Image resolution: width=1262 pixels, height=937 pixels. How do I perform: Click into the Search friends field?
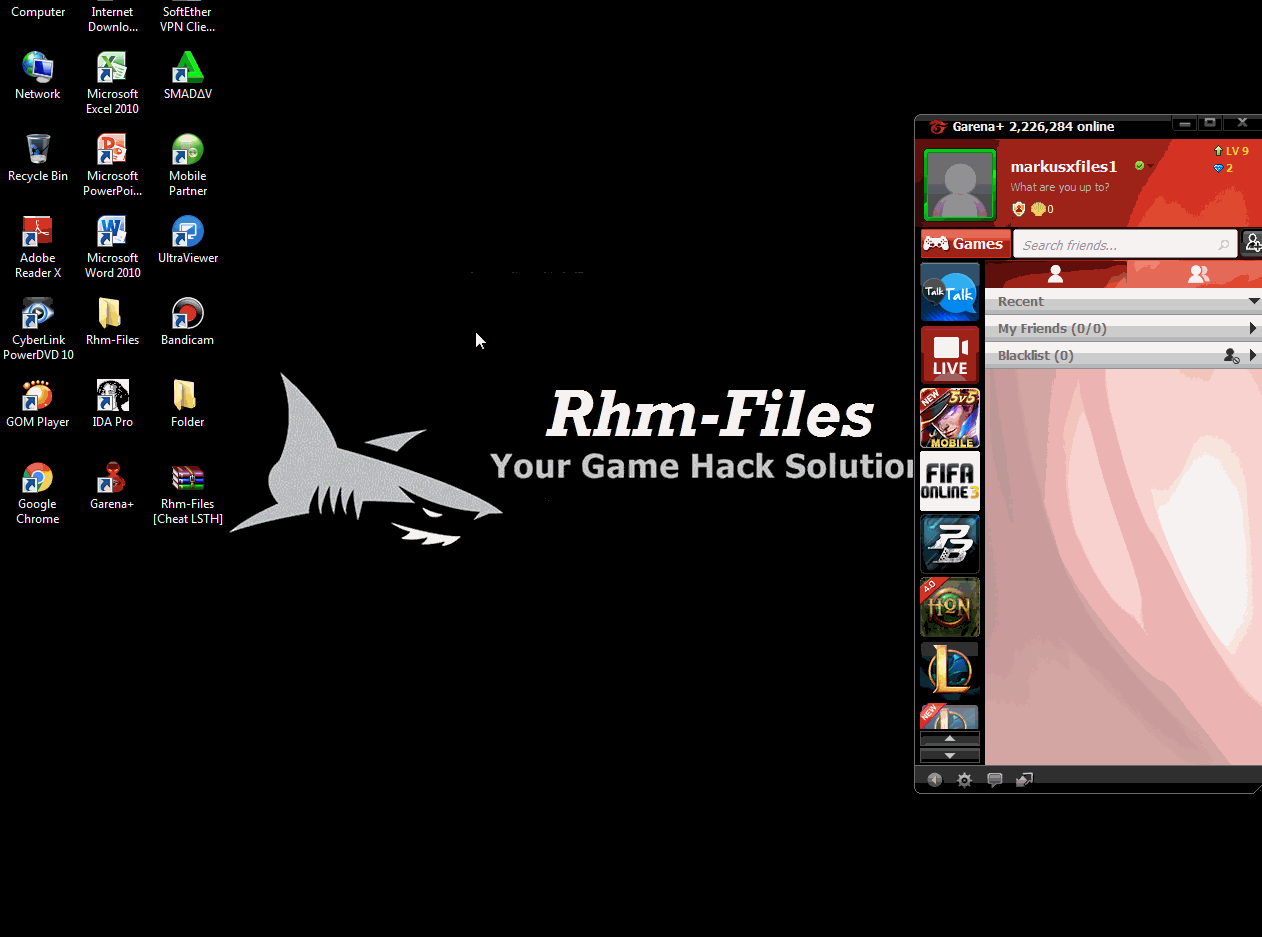coord(1125,245)
